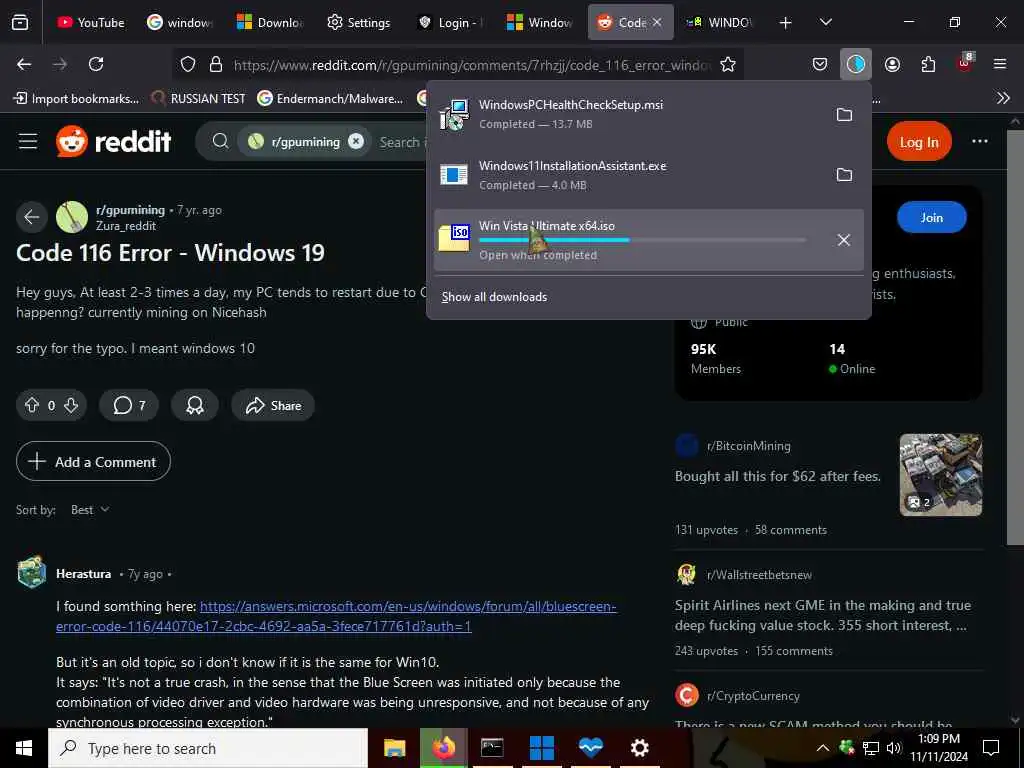This screenshot has width=1024, height=768.
Task: Click Add a Comment button
Action: pyautogui.click(x=93, y=462)
